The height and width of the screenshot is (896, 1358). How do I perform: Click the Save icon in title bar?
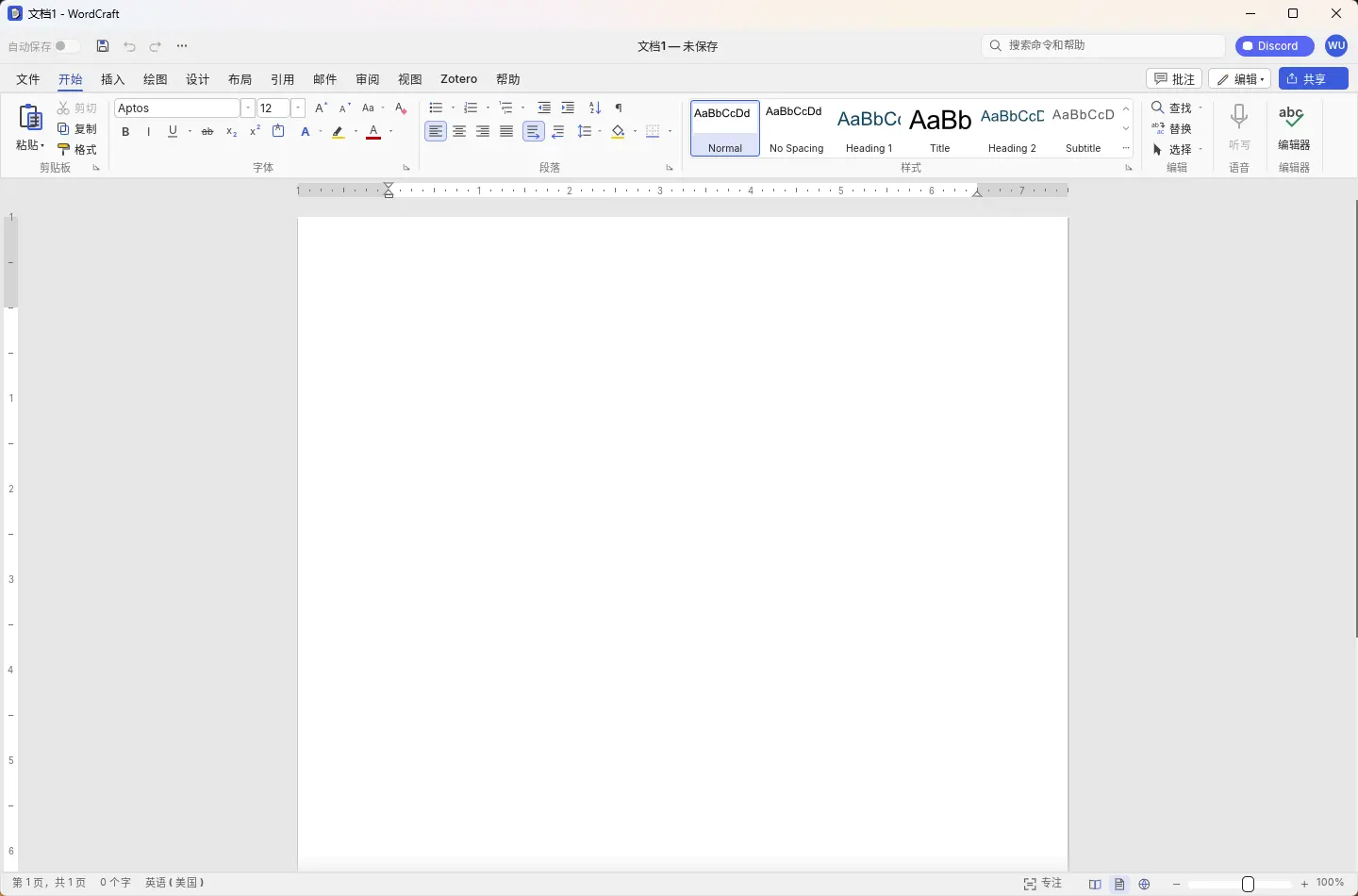(x=103, y=46)
